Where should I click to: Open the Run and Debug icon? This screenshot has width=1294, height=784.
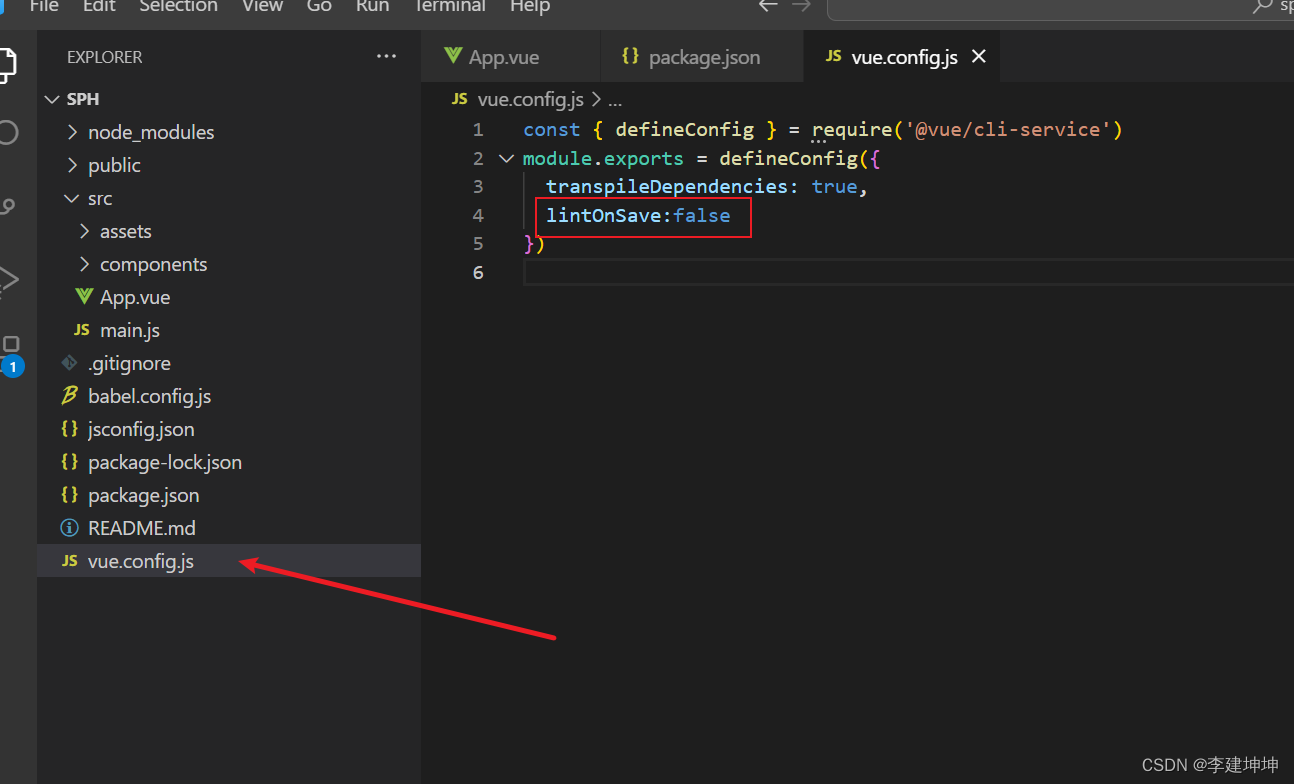[7, 280]
